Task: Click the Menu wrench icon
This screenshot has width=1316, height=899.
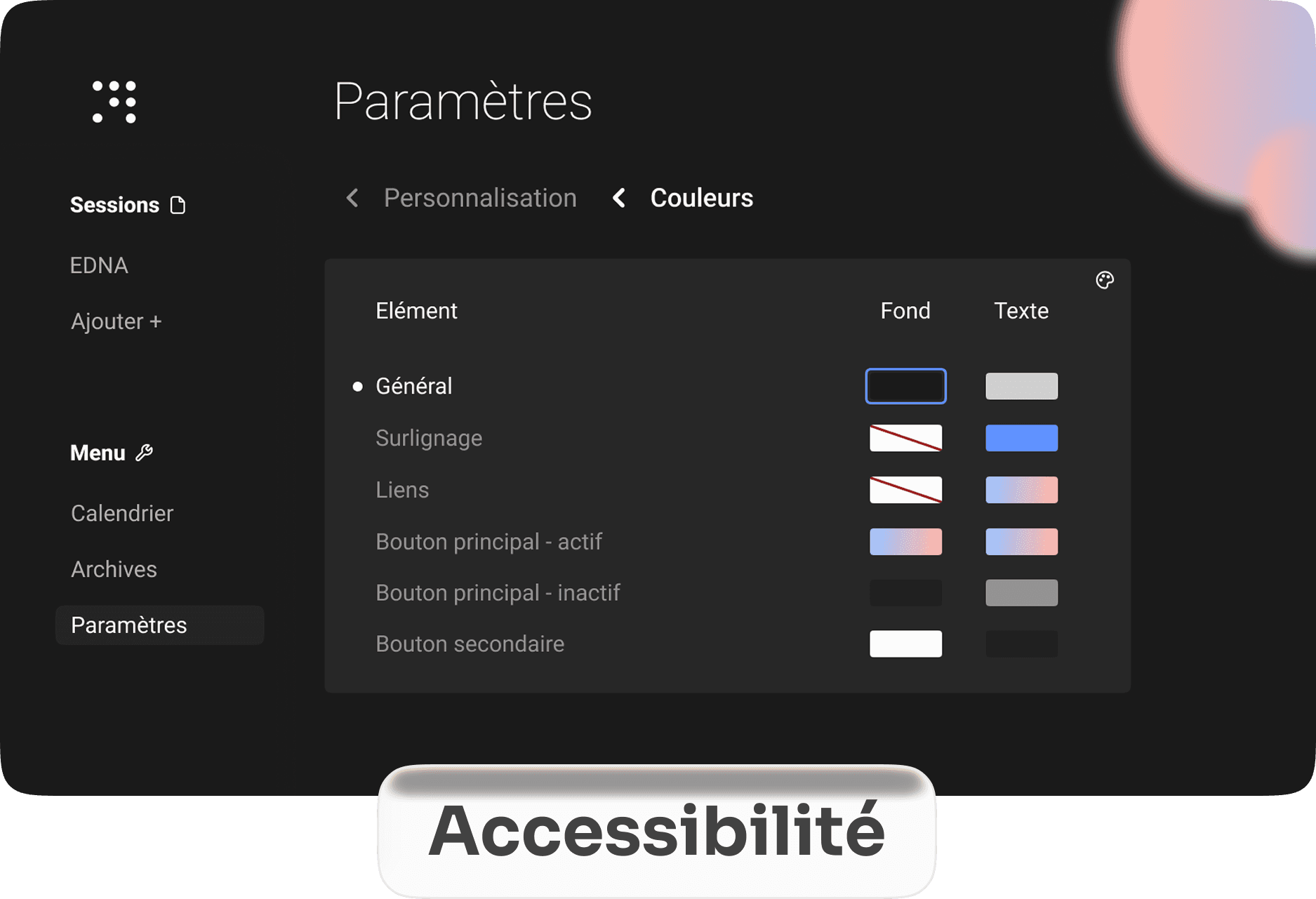Action: pos(145,453)
